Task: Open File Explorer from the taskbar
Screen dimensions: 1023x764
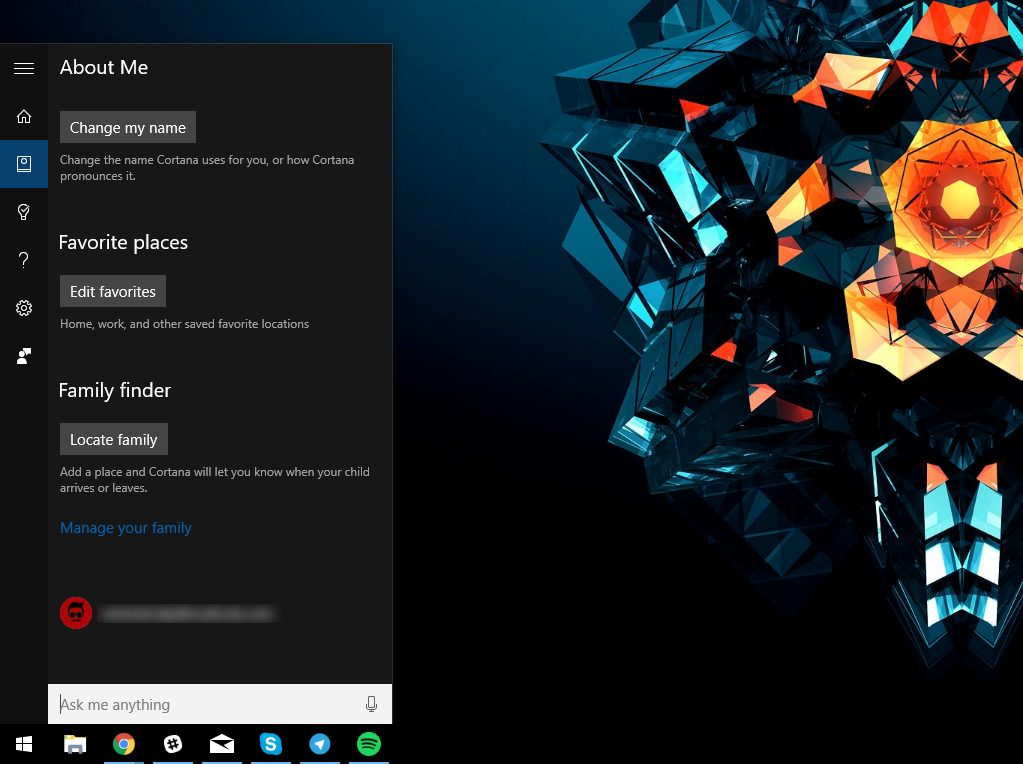Action: [x=75, y=744]
